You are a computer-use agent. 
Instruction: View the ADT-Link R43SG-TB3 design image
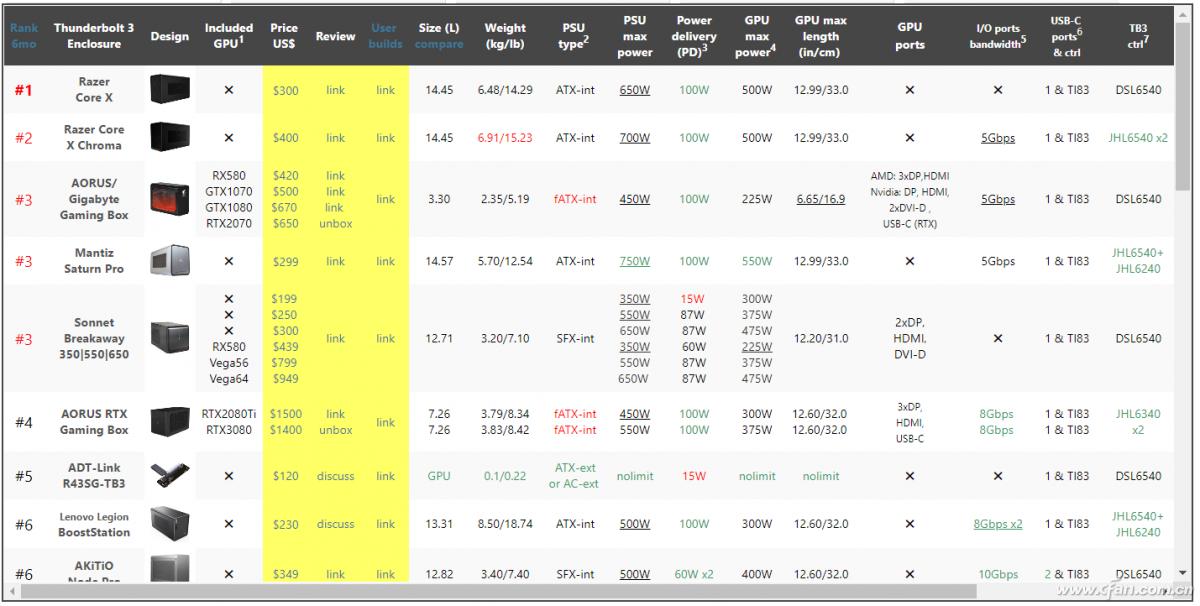[x=169, y=476]
